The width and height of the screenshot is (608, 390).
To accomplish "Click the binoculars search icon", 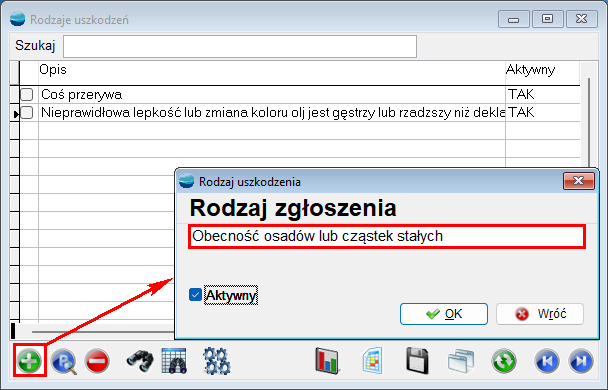I will pos(140,361).
